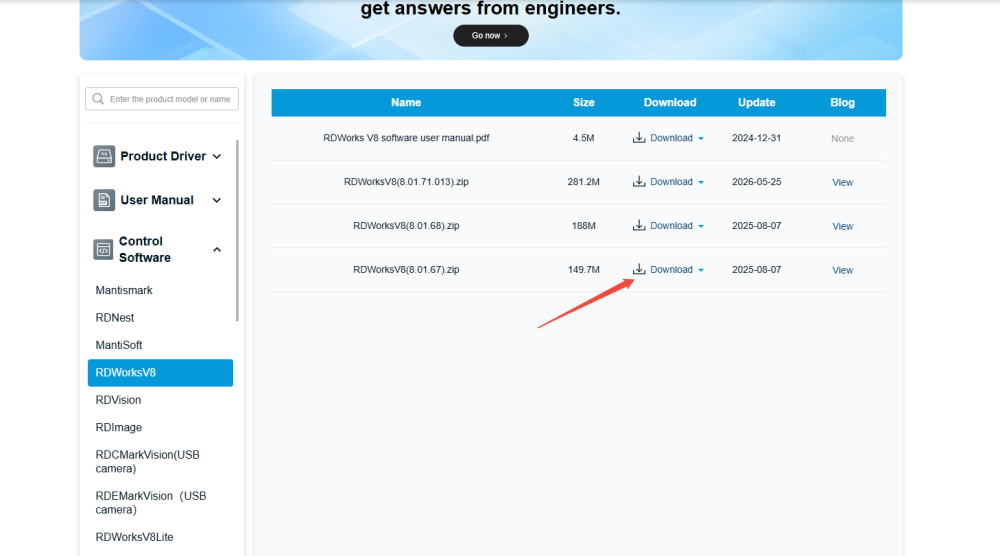1000x556 pixels.
Task: Click the Control Software heading
Action: tap(145, 249)
